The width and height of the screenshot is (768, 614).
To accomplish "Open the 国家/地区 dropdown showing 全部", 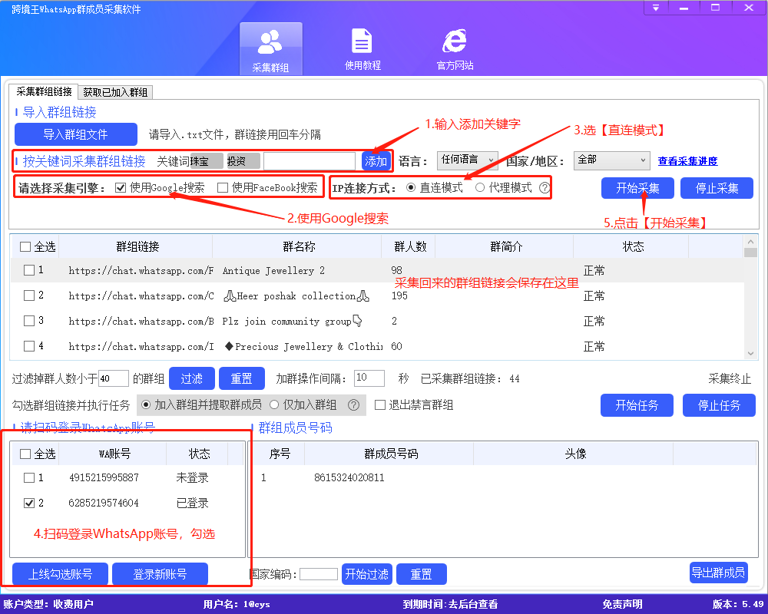I will click(x=612, y=160).
